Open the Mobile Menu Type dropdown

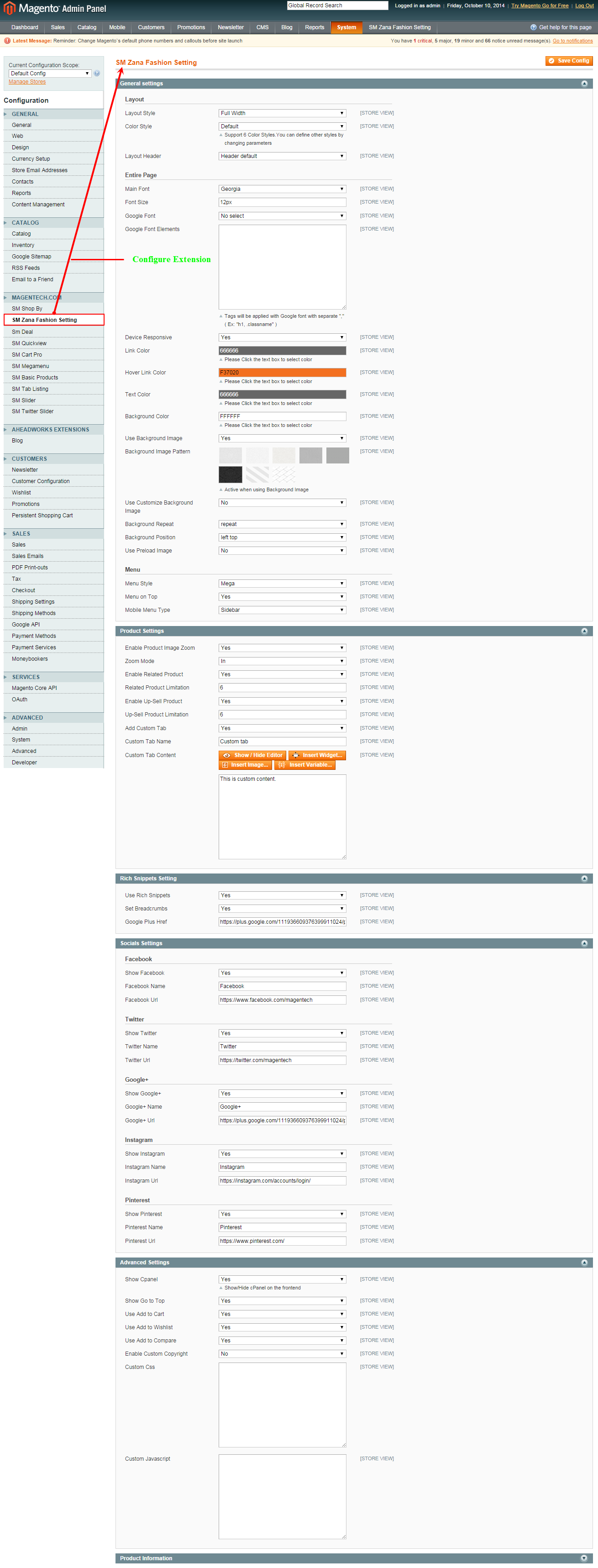(282, 610)
